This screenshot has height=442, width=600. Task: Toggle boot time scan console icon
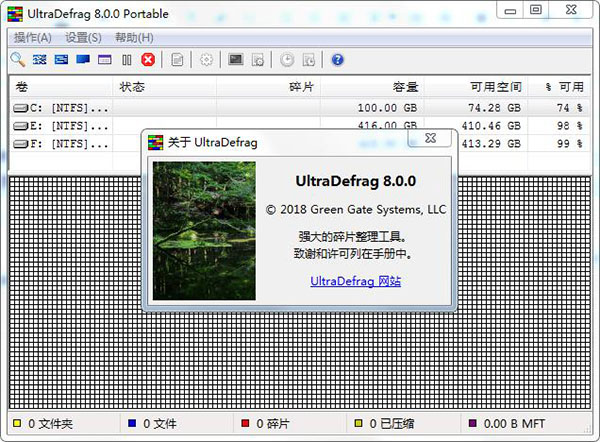pyautogui.click(x=236, y=59)
